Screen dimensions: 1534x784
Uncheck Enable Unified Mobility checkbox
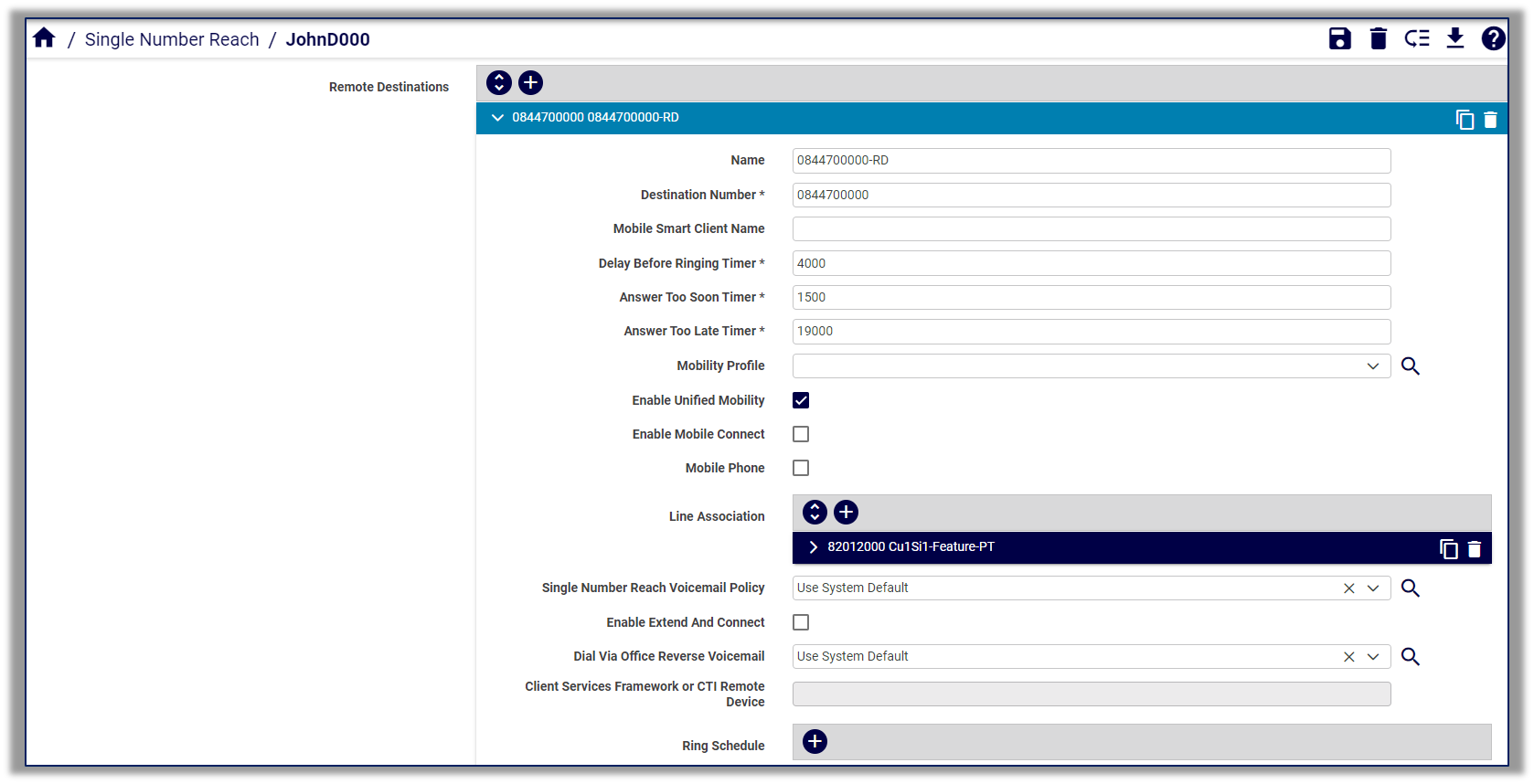[801, 400]
